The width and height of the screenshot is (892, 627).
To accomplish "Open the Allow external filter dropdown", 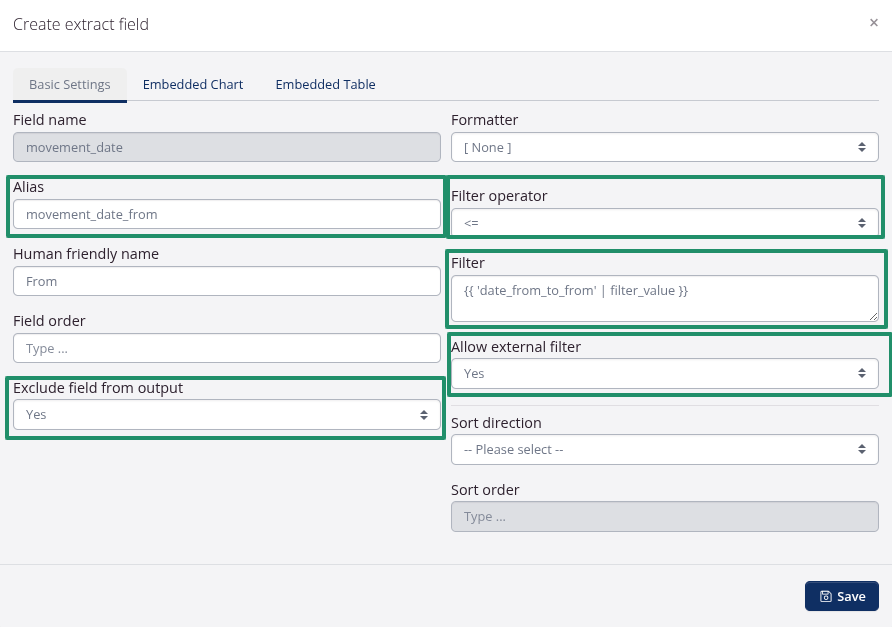I will [664, 373].
